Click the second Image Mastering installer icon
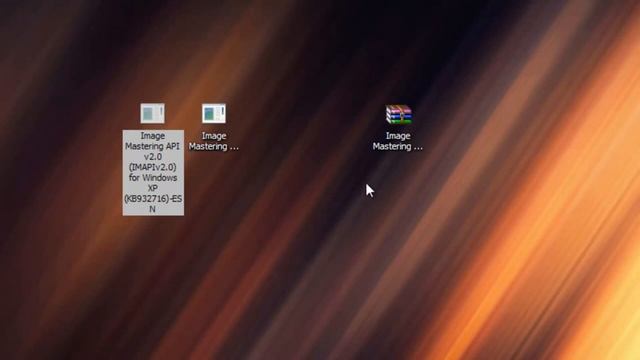Image resolution: width=640 pixels, height=360 pixels. pyautogui.click(x=214, y=113)
